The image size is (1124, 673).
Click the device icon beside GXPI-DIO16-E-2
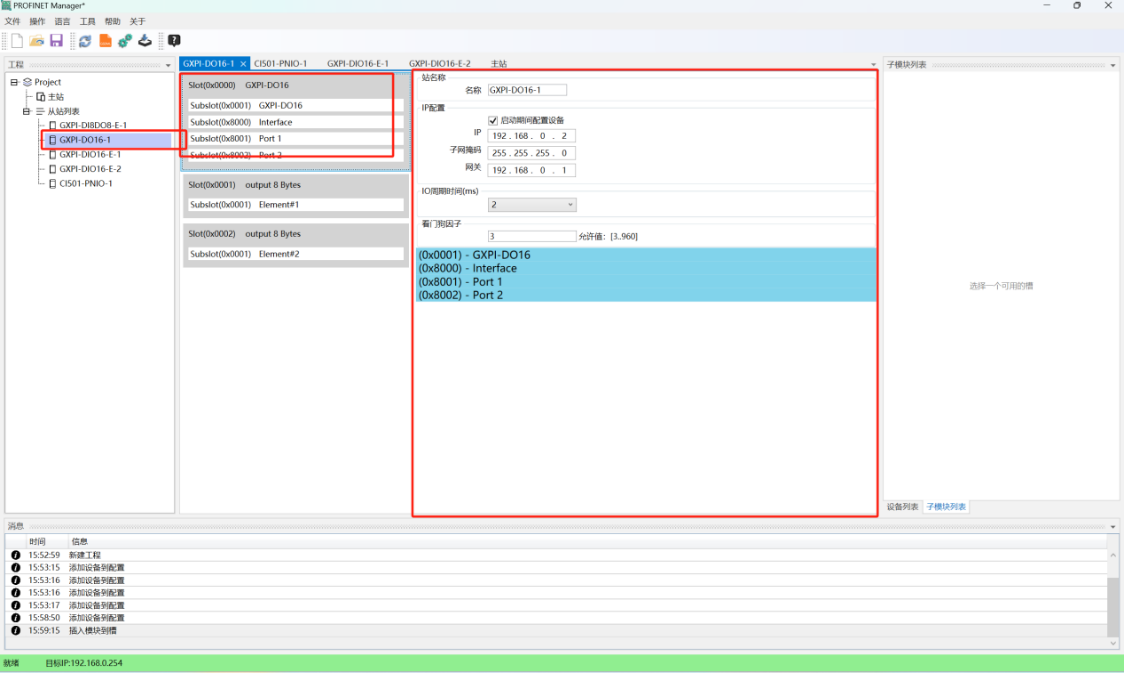pyautogui.click(x=52, y=169)
